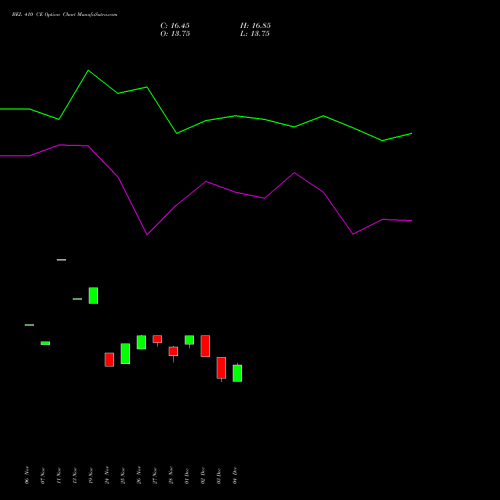Select the high value "H: 16.85"
This screenshot has height=500, width=500.
tap(255, 26)
